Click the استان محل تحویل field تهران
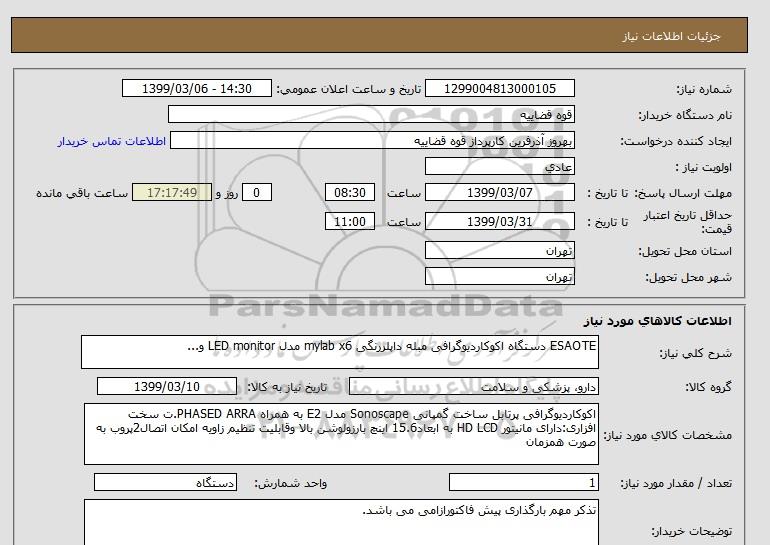Viewport: 770px width, 545px height. [x=499, y=250]
